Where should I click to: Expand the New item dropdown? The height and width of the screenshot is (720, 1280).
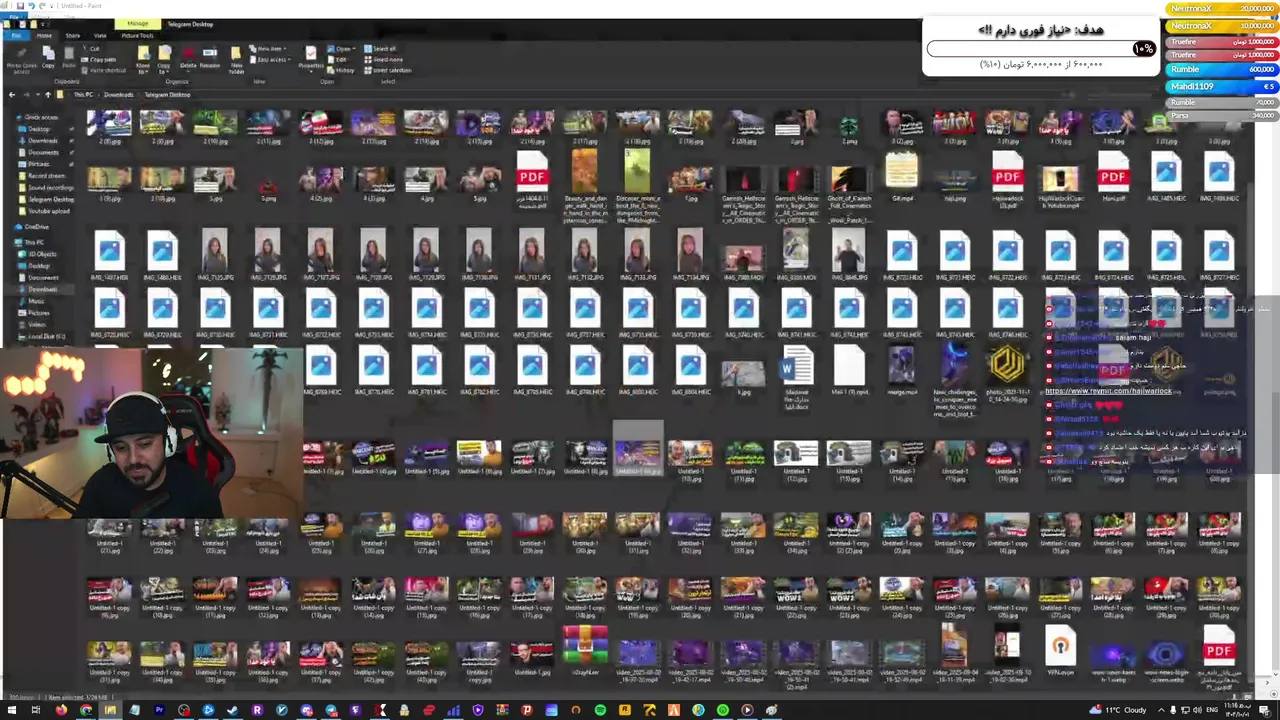(x=268, y=49)
